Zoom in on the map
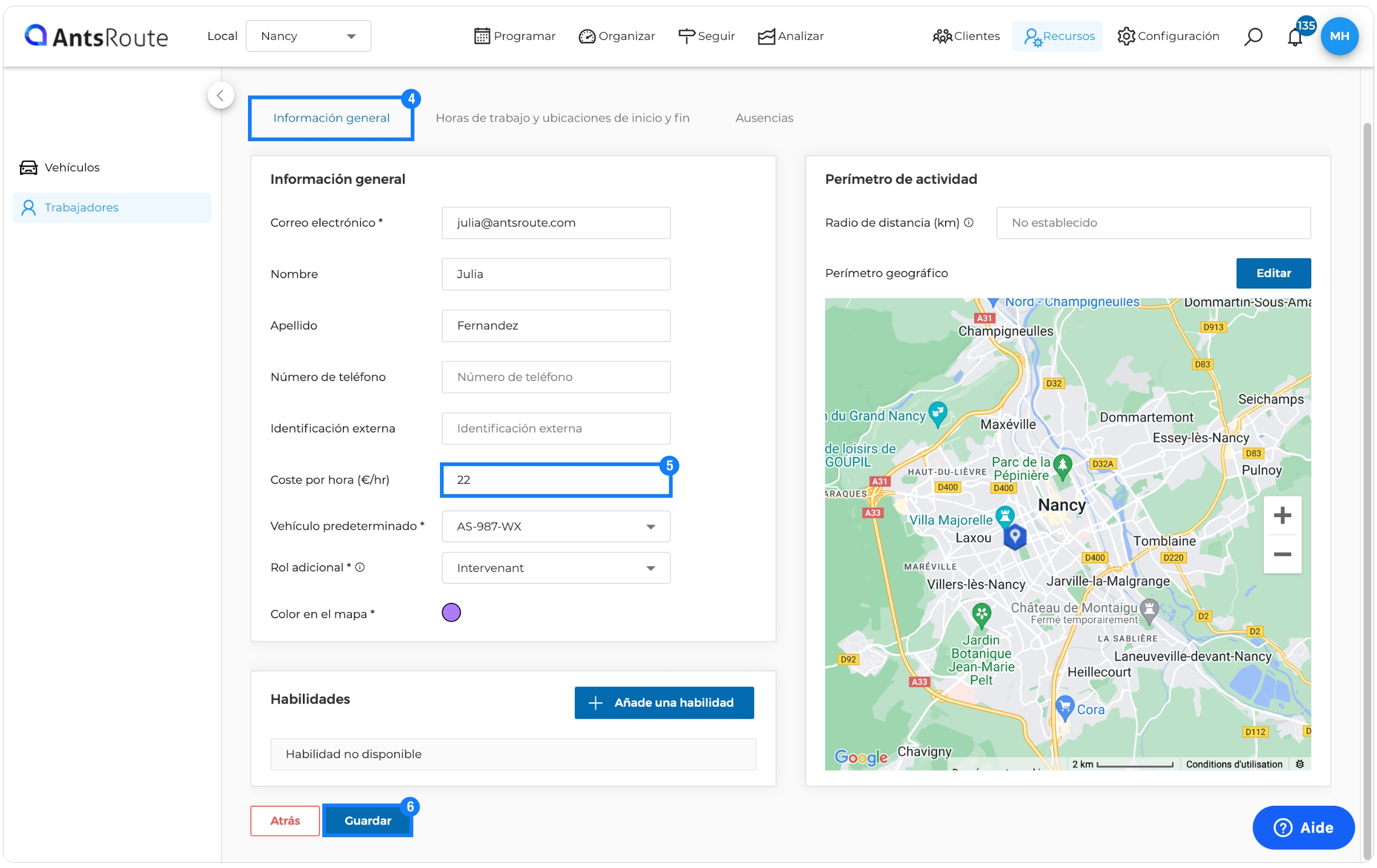Image resolution: width=1377 pixels, height=868 pixels. pos(1283,516)
